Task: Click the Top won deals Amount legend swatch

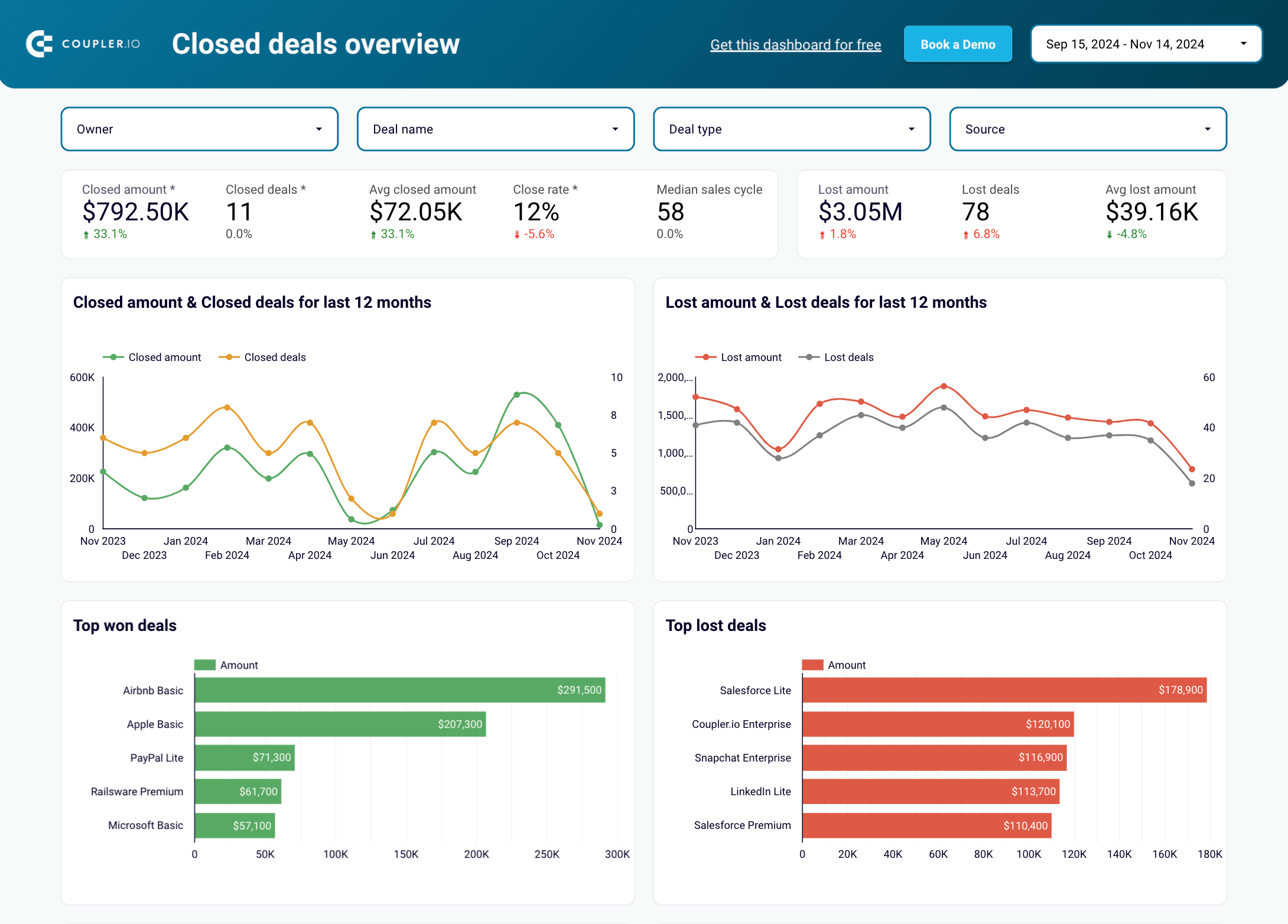Action: [x=204, y=665]
